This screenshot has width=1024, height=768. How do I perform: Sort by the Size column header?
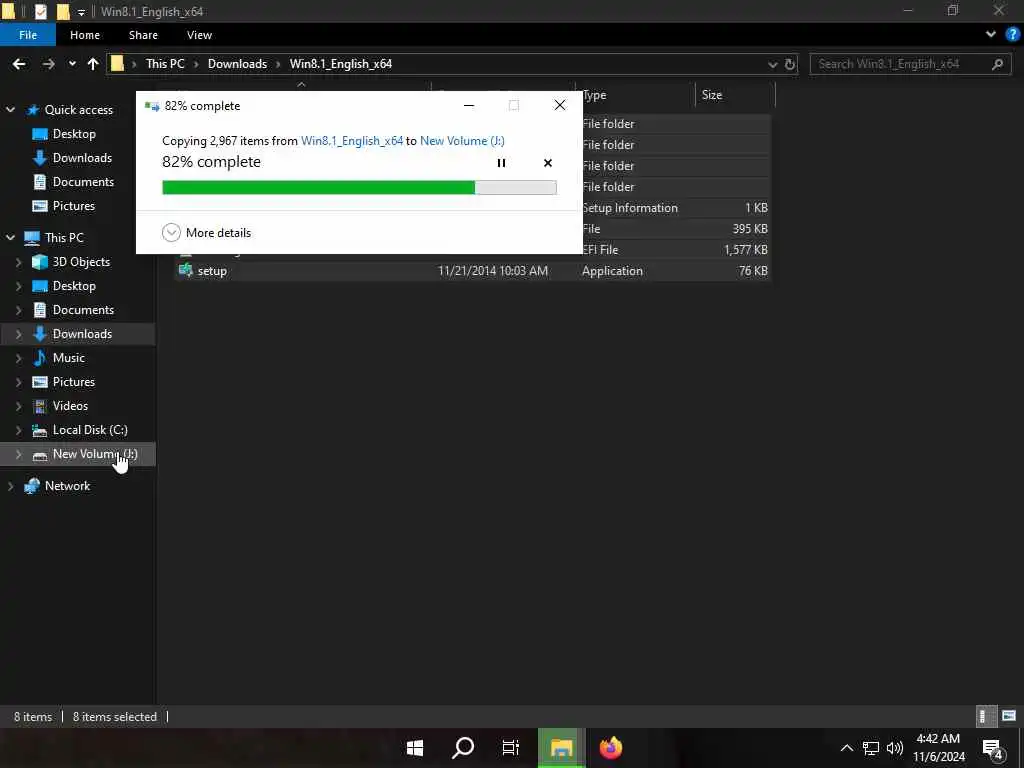point(735,95)
